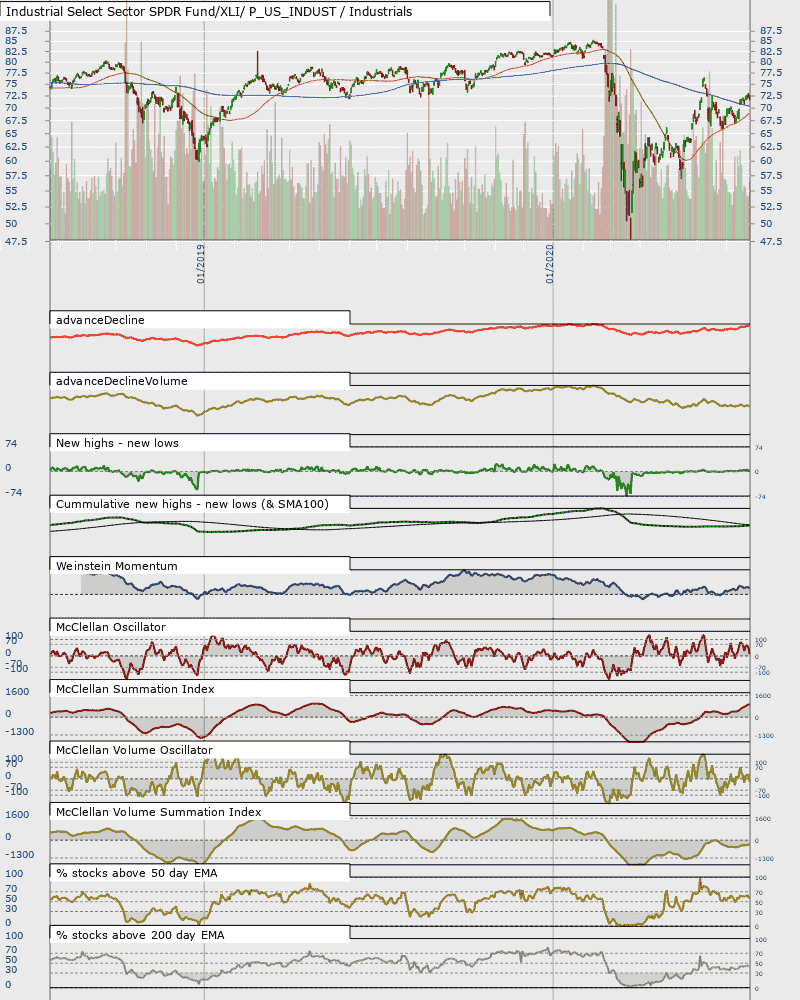800x1000 pixels.
Task: Click the Weinstein Momentum panel label
Action: tap(117, 566)
